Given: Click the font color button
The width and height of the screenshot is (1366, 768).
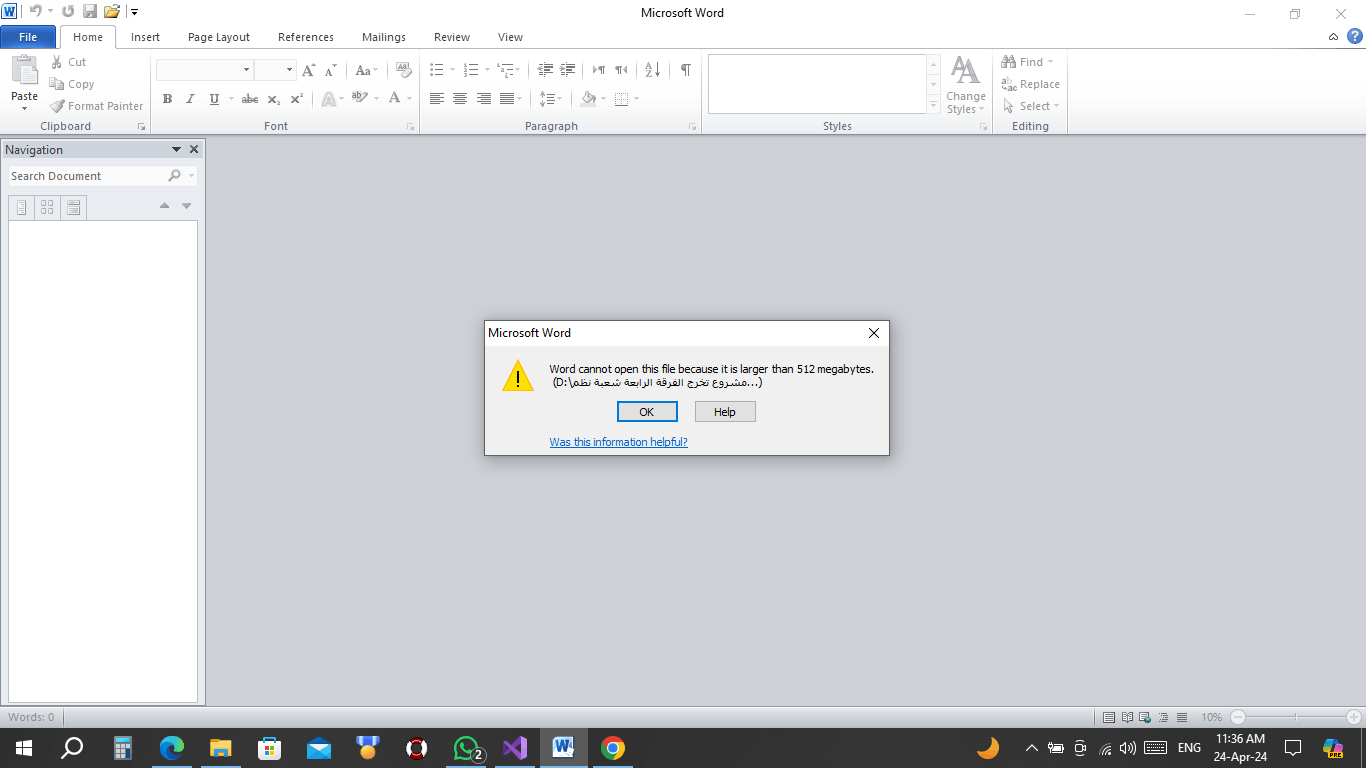Looking at the screenshot, I should point(395,99).
